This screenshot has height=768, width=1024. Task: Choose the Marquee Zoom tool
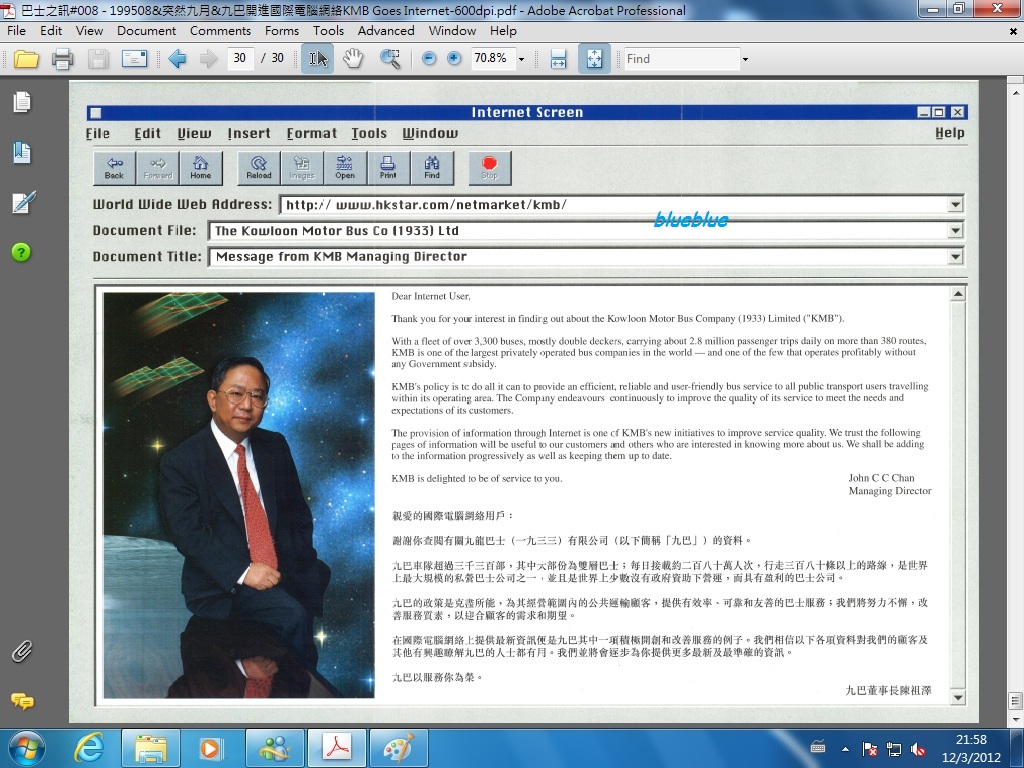(390, 59)
